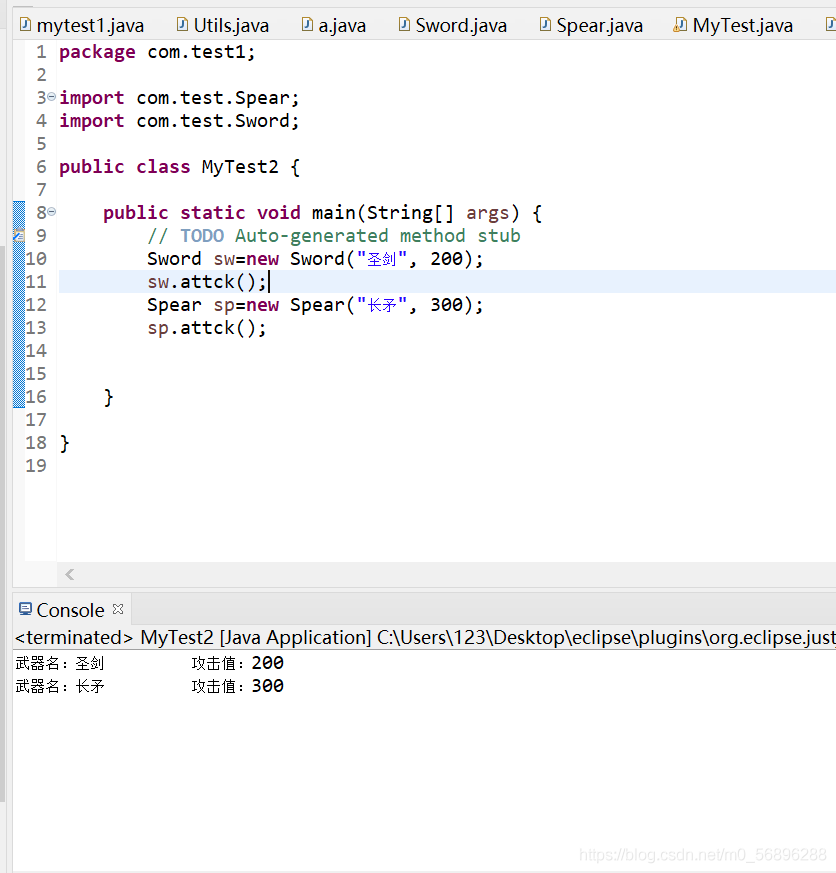The width and height of the screenshot is (836, 873).
Task: Click the TODO comment on line 9
Action: [334, 236]
